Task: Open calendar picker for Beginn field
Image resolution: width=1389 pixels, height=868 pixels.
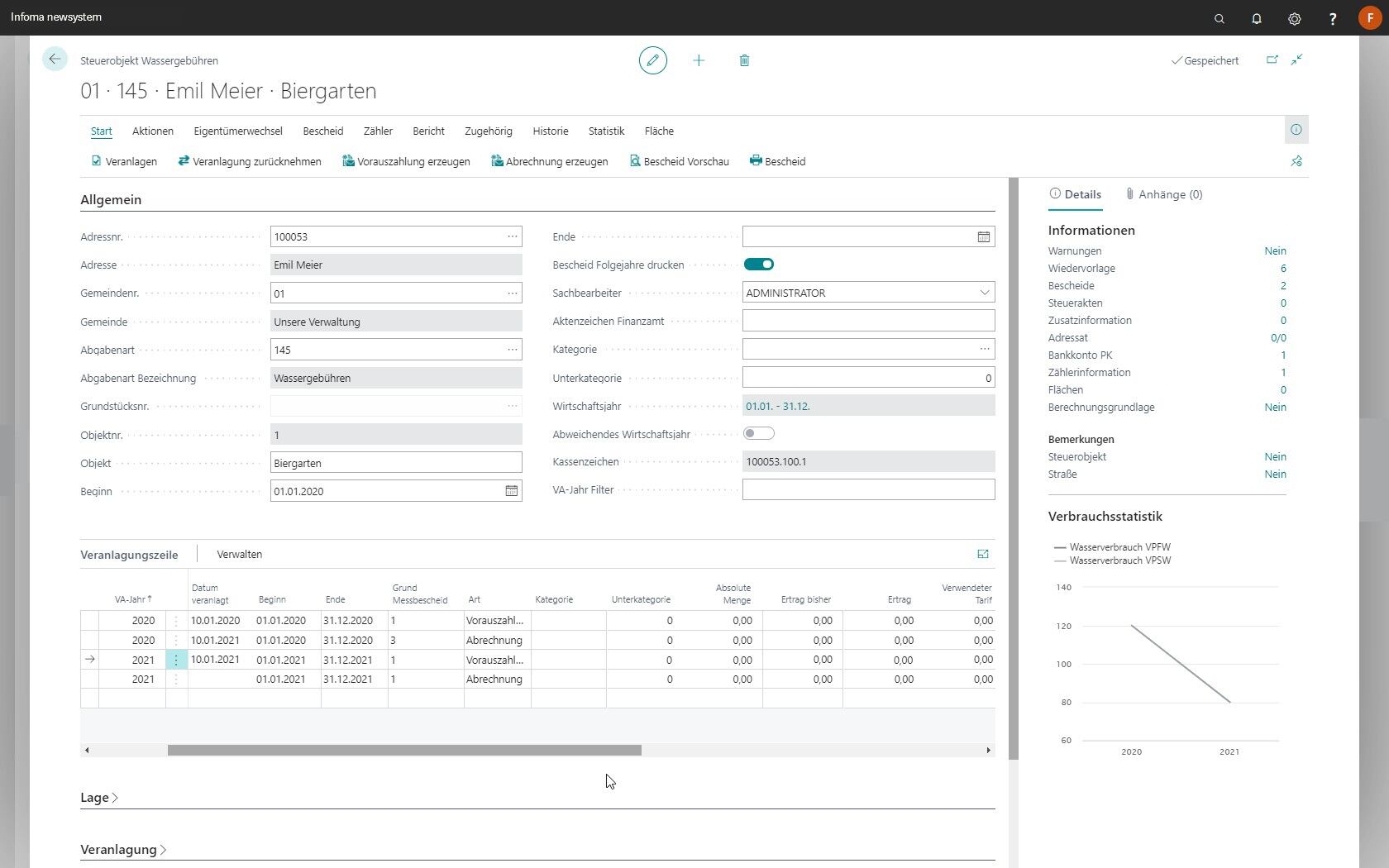Action: (511, 491)
